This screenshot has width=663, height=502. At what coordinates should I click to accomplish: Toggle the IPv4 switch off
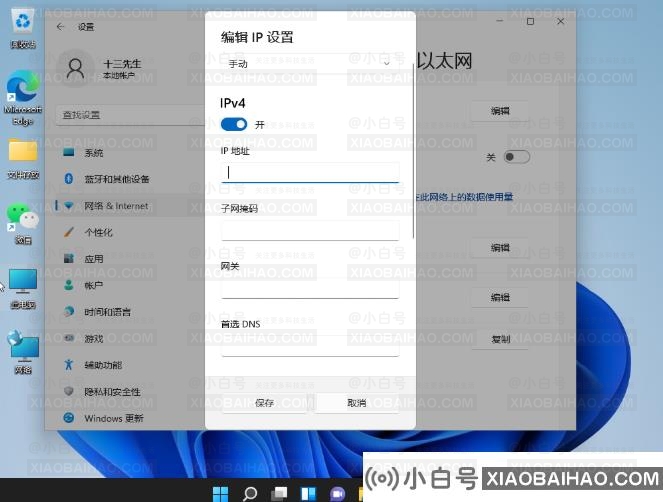[234, 124]
